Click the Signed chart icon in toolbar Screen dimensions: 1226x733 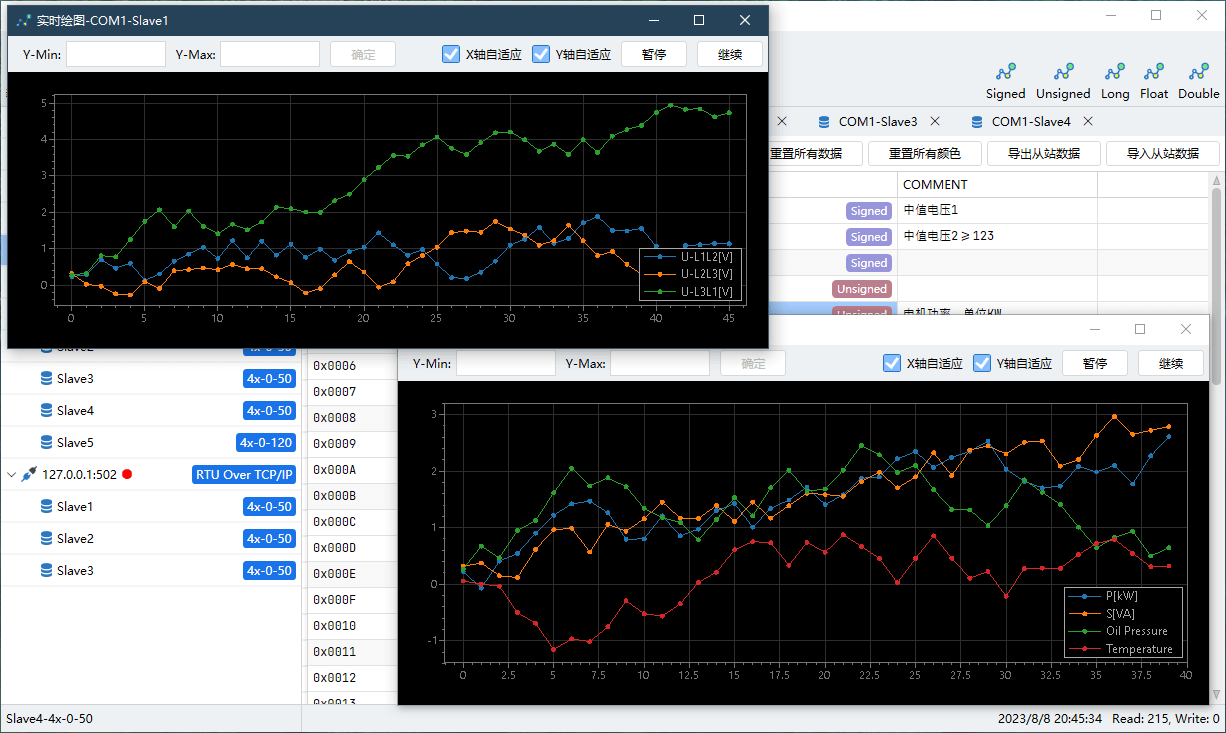pos(1005,72)
